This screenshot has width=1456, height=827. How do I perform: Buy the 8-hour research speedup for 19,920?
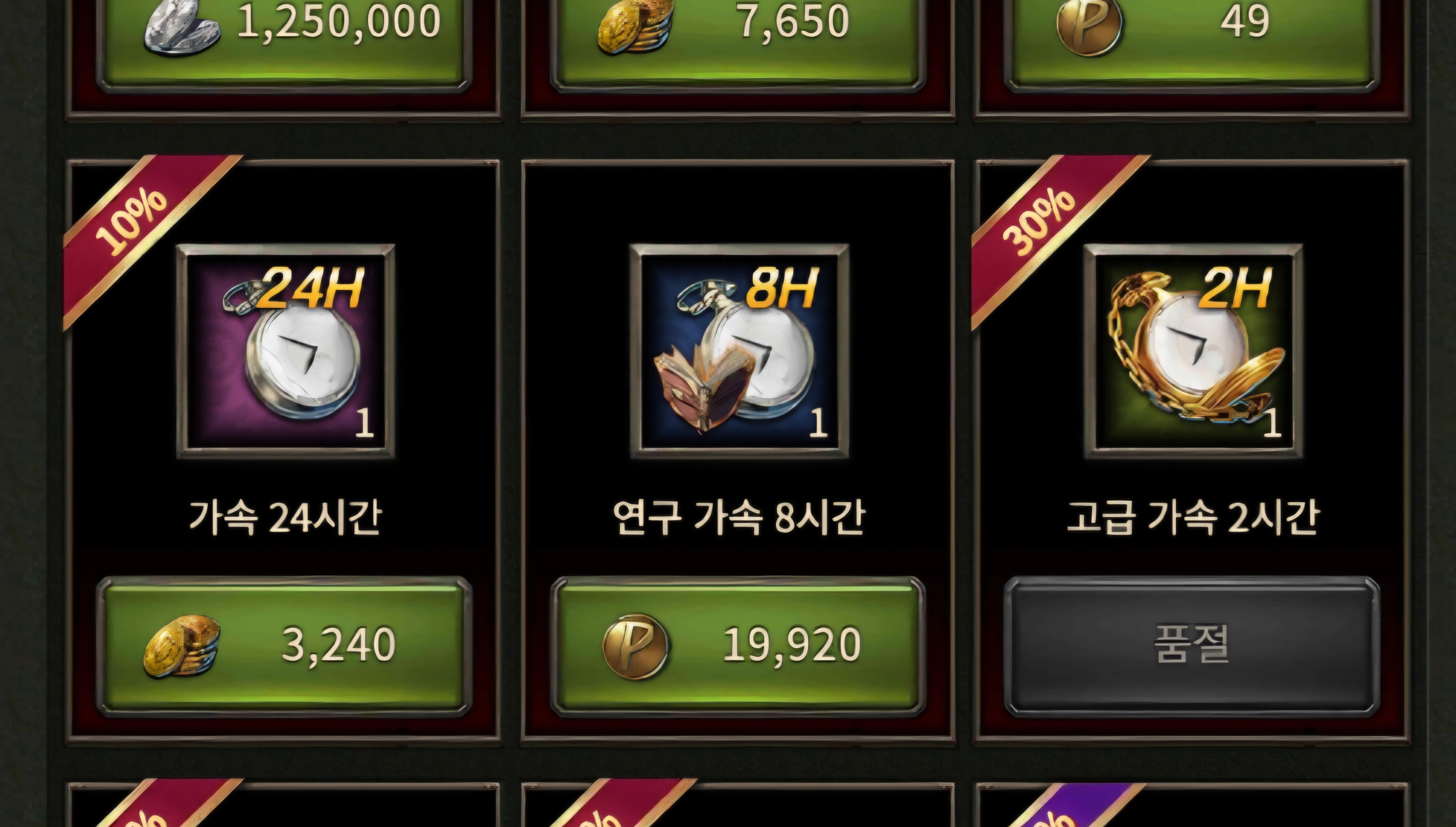738,646
